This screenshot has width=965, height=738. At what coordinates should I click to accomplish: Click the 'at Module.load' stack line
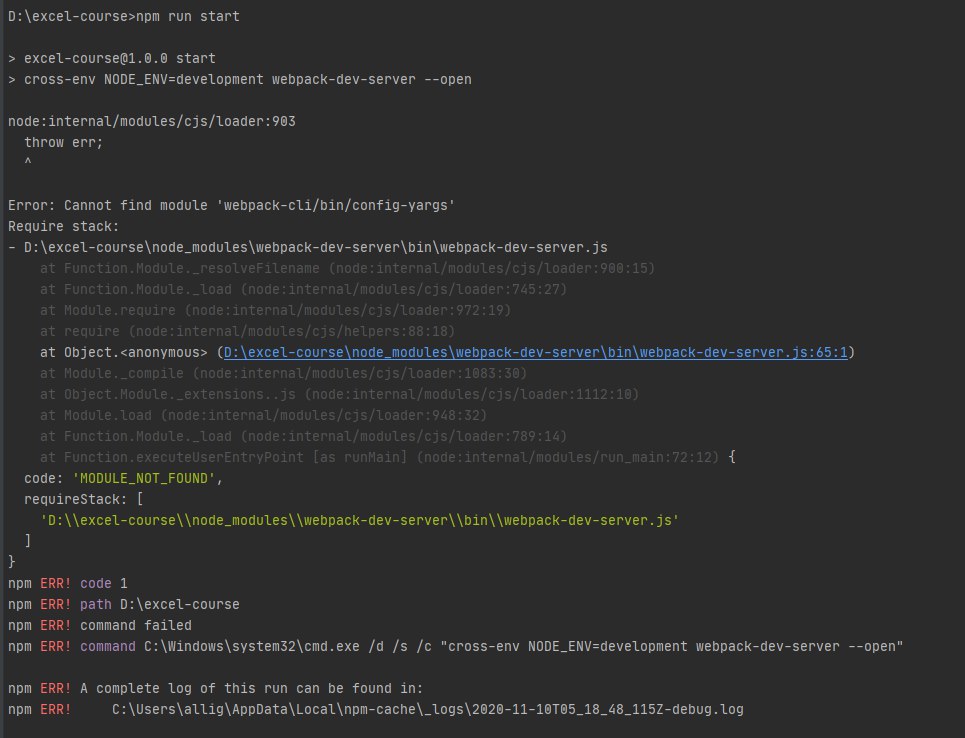pos(263,415)
